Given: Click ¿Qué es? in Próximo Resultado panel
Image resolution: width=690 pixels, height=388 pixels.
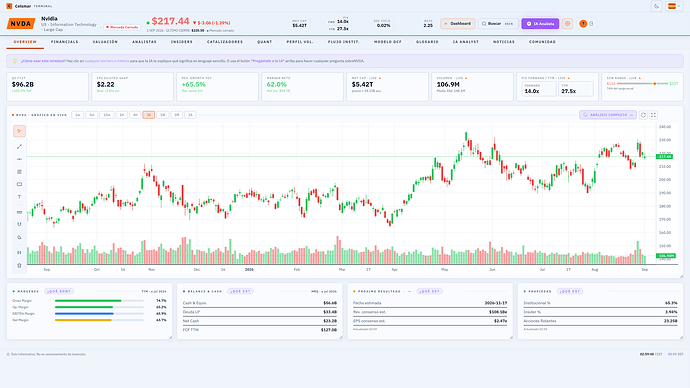Looking at the screenshot, I should click(429, 291).
